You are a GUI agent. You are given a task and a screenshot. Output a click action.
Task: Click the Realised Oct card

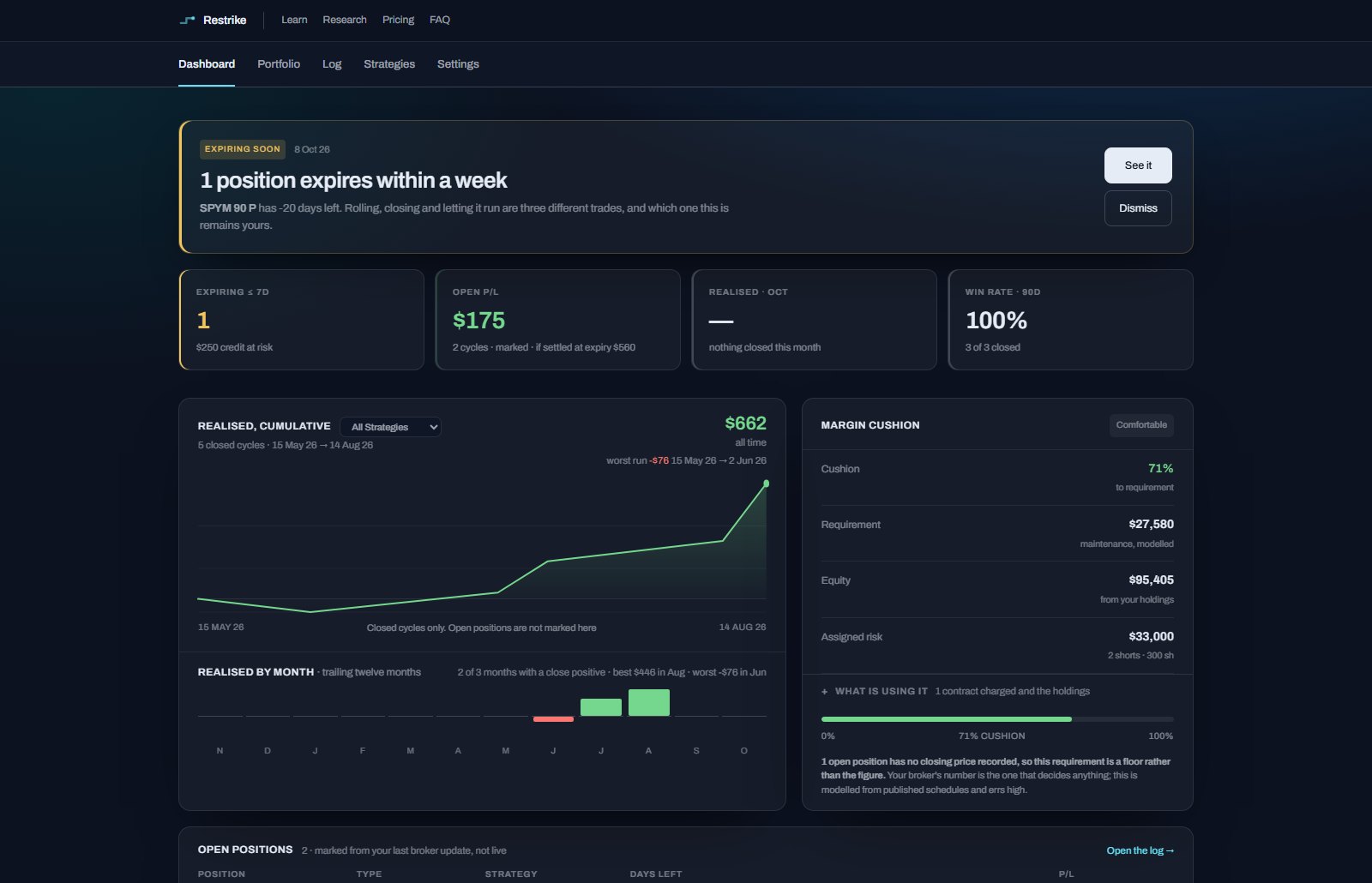pos(815,320)
